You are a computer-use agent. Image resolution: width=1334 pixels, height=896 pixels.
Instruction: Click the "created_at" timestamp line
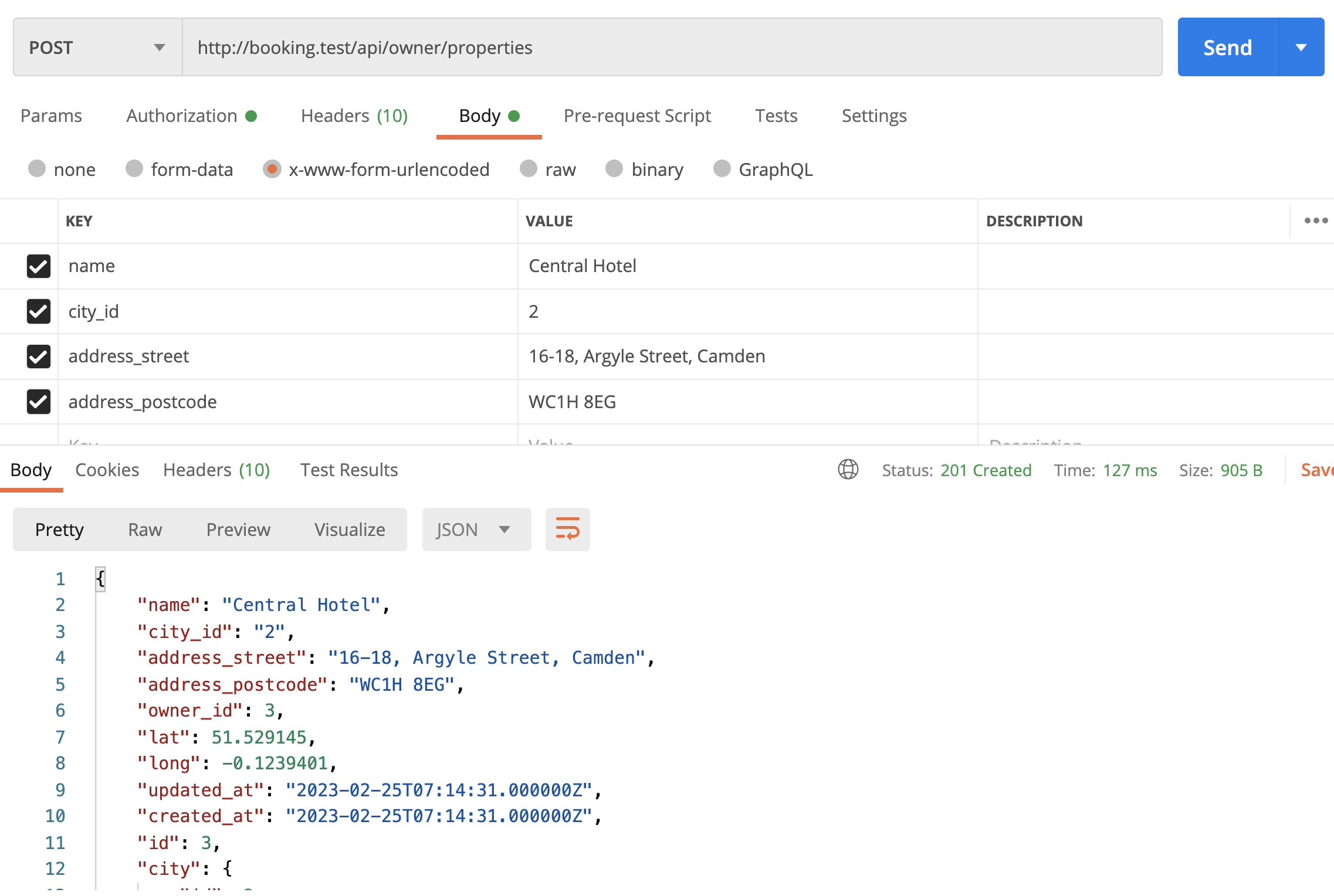(370, 816)
